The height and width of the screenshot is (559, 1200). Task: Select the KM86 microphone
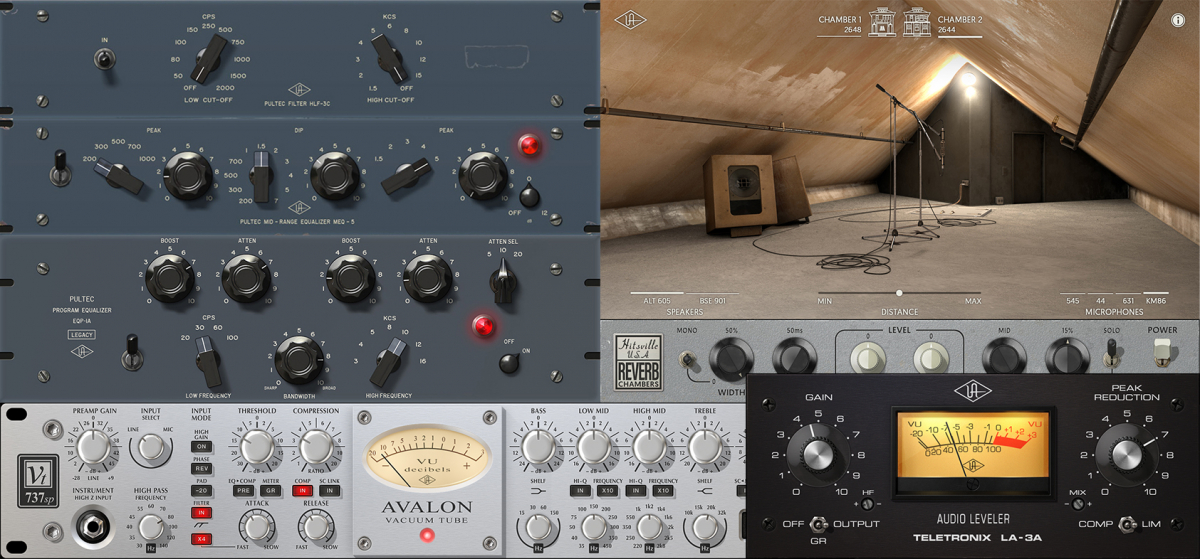[x=1156, y=300]
